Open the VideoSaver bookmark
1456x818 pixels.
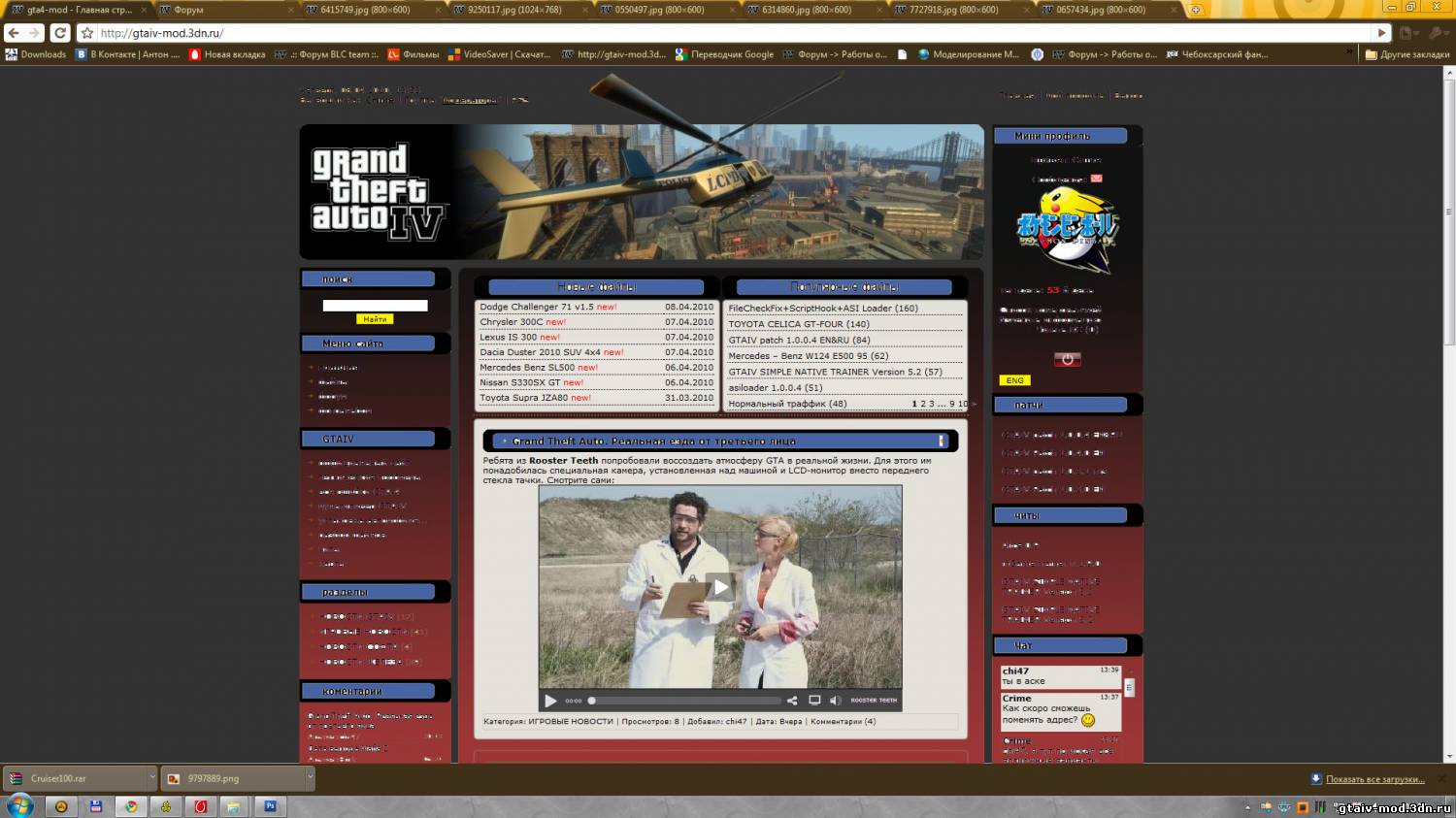499,54
